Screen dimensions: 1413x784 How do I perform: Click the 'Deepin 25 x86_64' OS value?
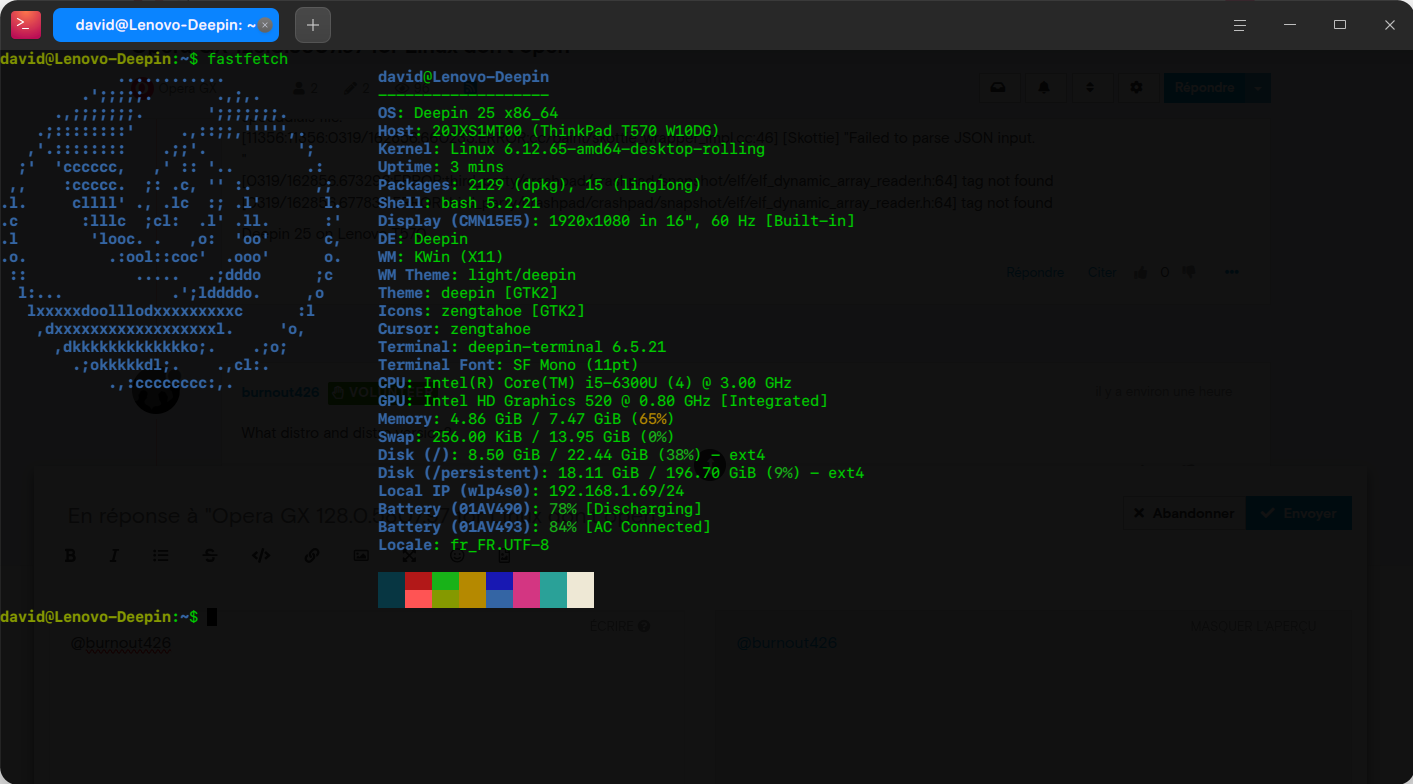click(486, 113)
